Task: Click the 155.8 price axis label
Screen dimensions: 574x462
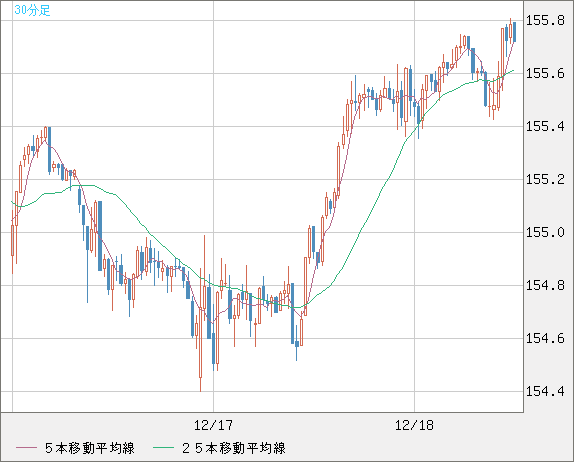Action: click(x=545, y=21)
